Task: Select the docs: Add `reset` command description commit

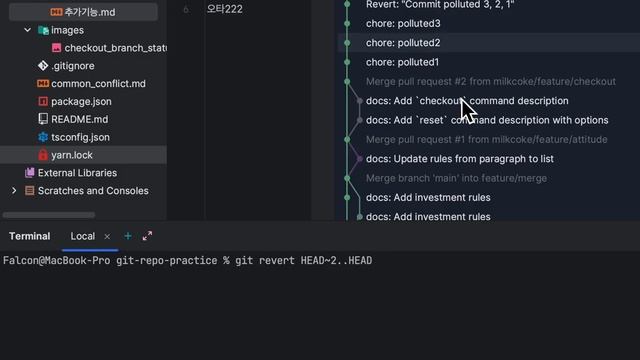Action: pos(487,120)
